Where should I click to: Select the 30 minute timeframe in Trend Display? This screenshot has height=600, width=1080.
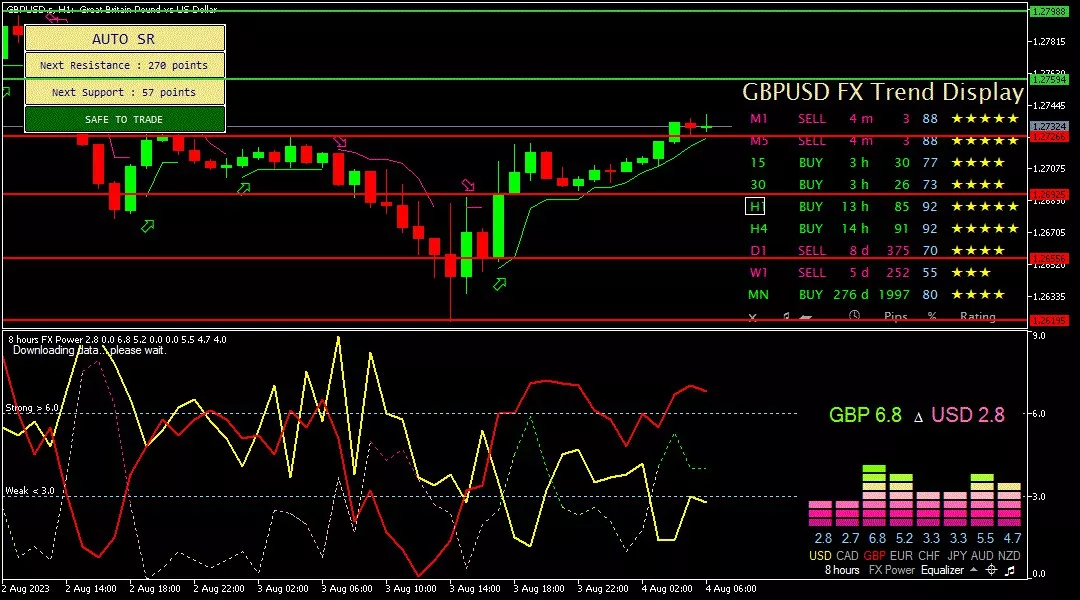[758, 185]
